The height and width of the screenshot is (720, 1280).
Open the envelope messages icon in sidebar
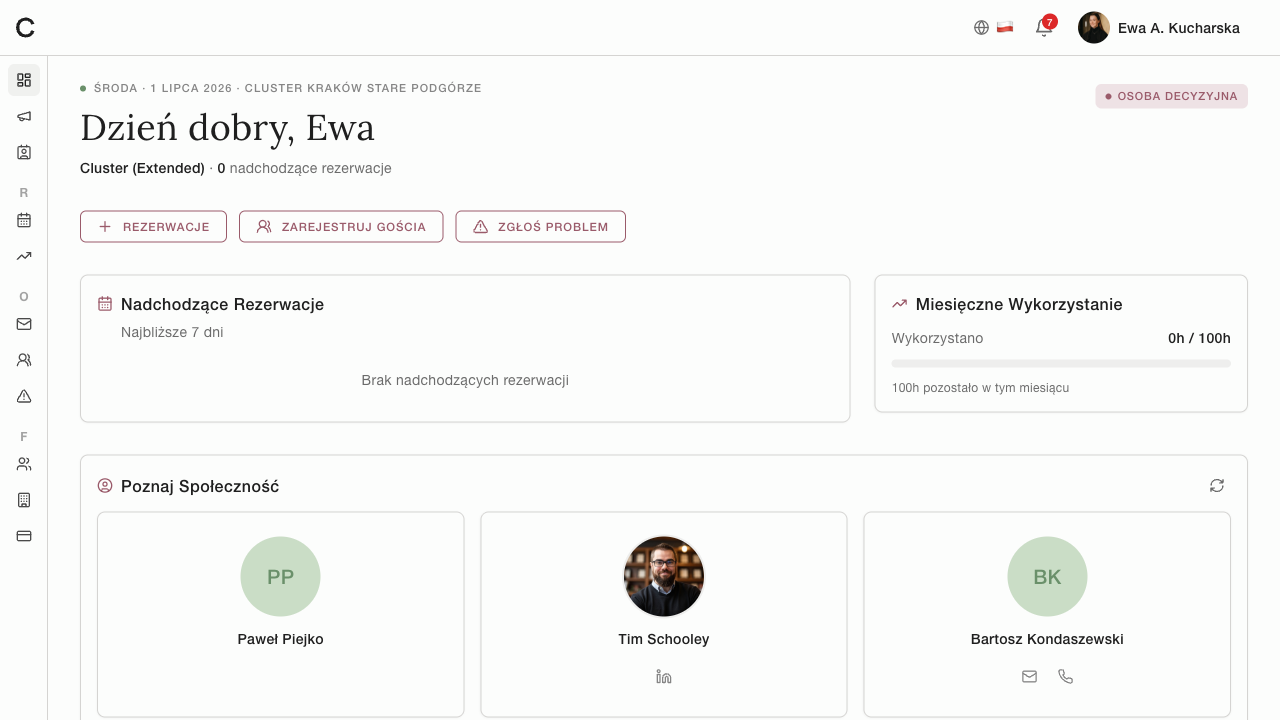24,324
